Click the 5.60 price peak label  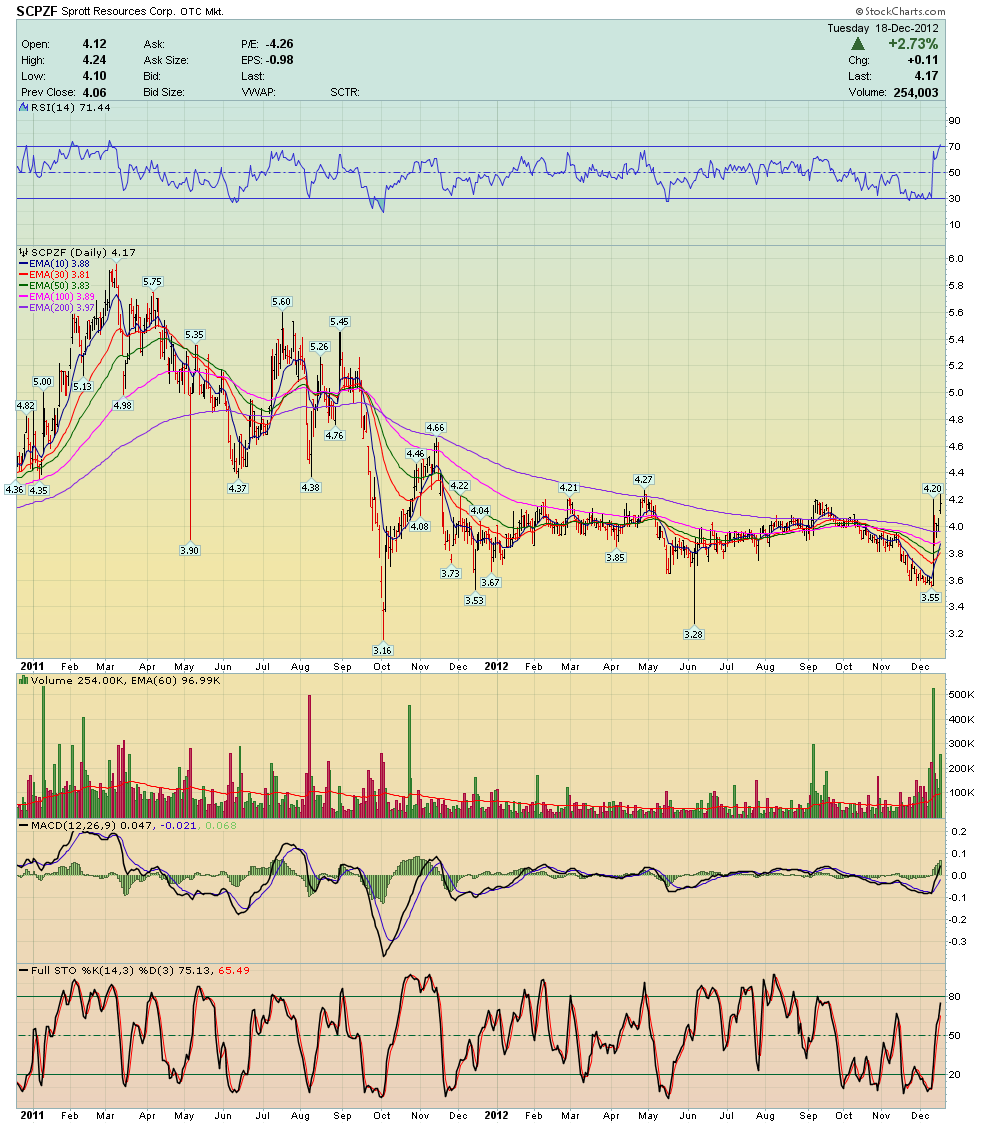281,302
